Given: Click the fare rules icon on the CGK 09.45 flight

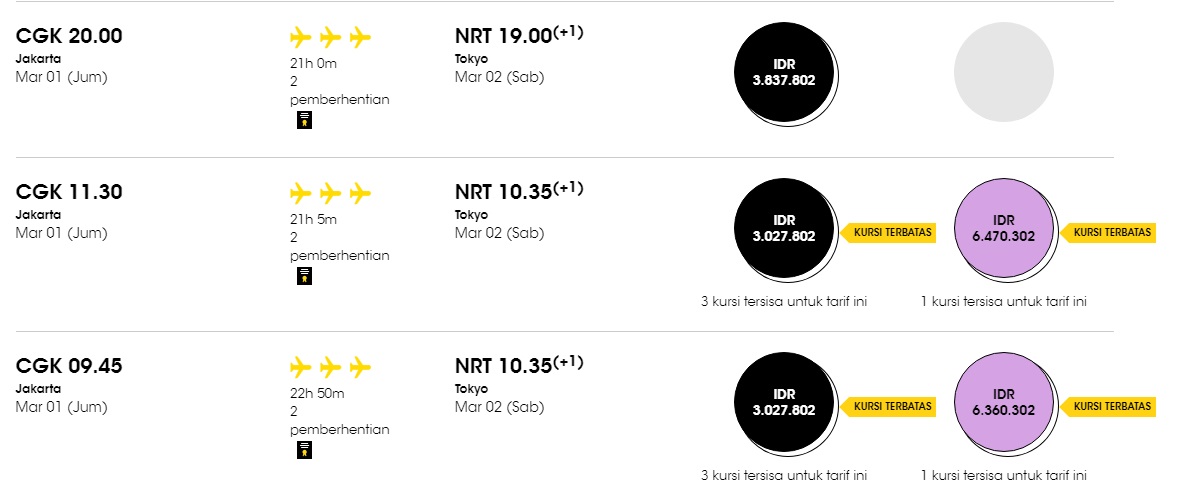Looking at the screenshot, I should (x=305, y=450).
